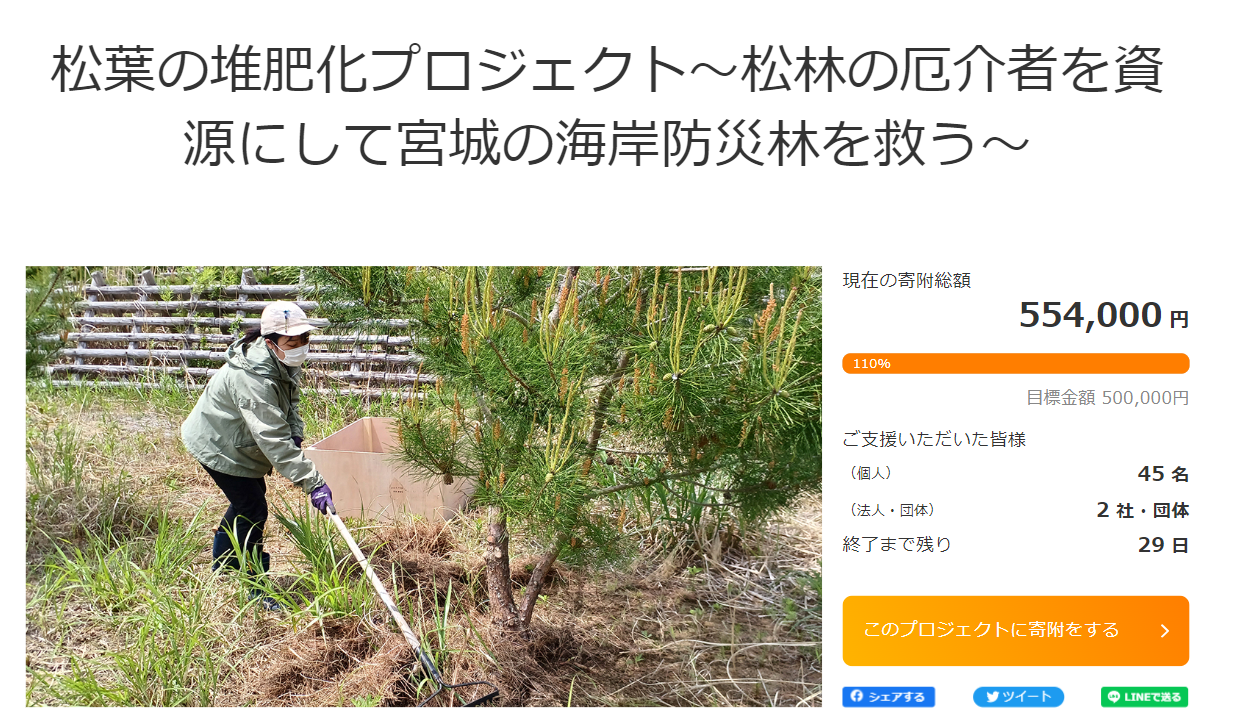Share on Facebook via シェアする button
Viewport: 1240px width, 727px height.
[889, 697]
